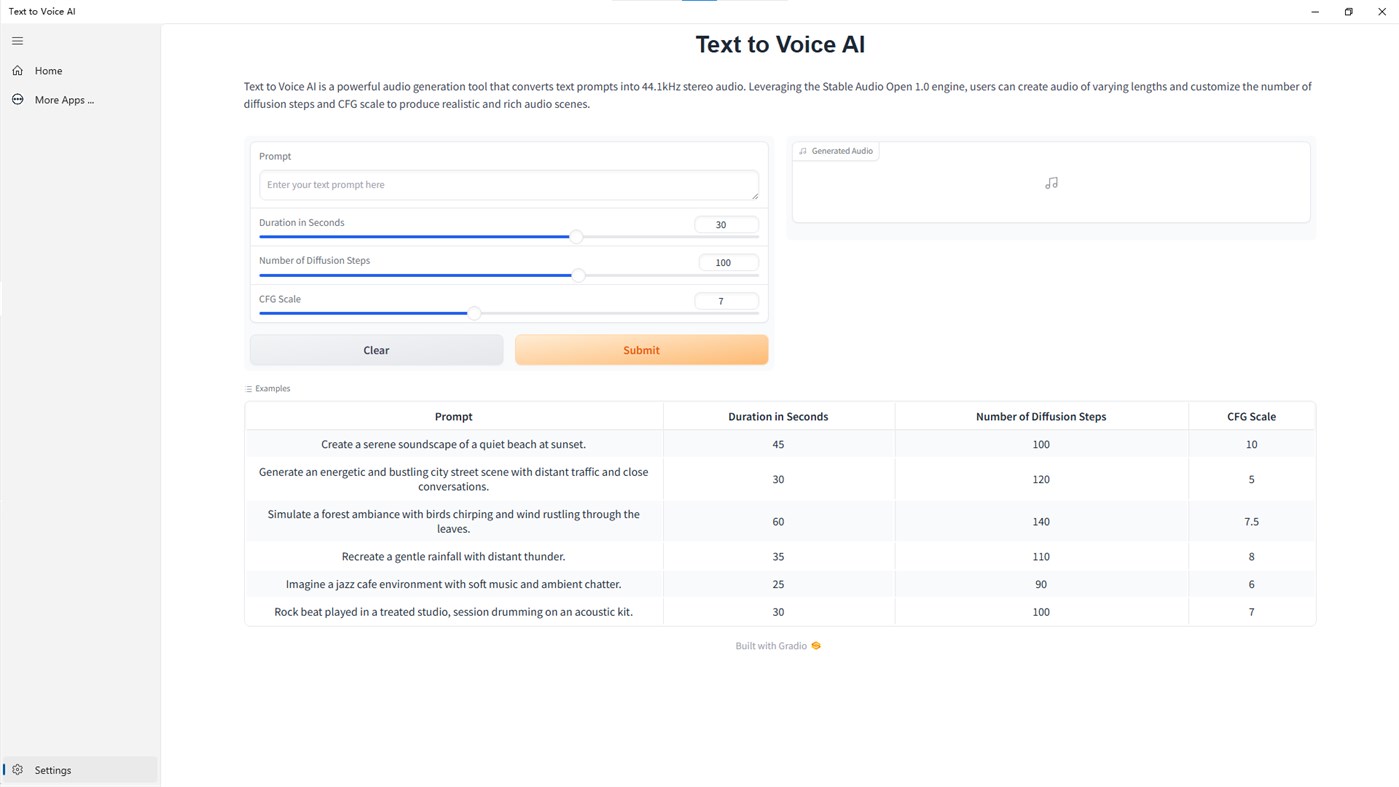
Task: Open the More Apps menu item
Action: point(64,100)
